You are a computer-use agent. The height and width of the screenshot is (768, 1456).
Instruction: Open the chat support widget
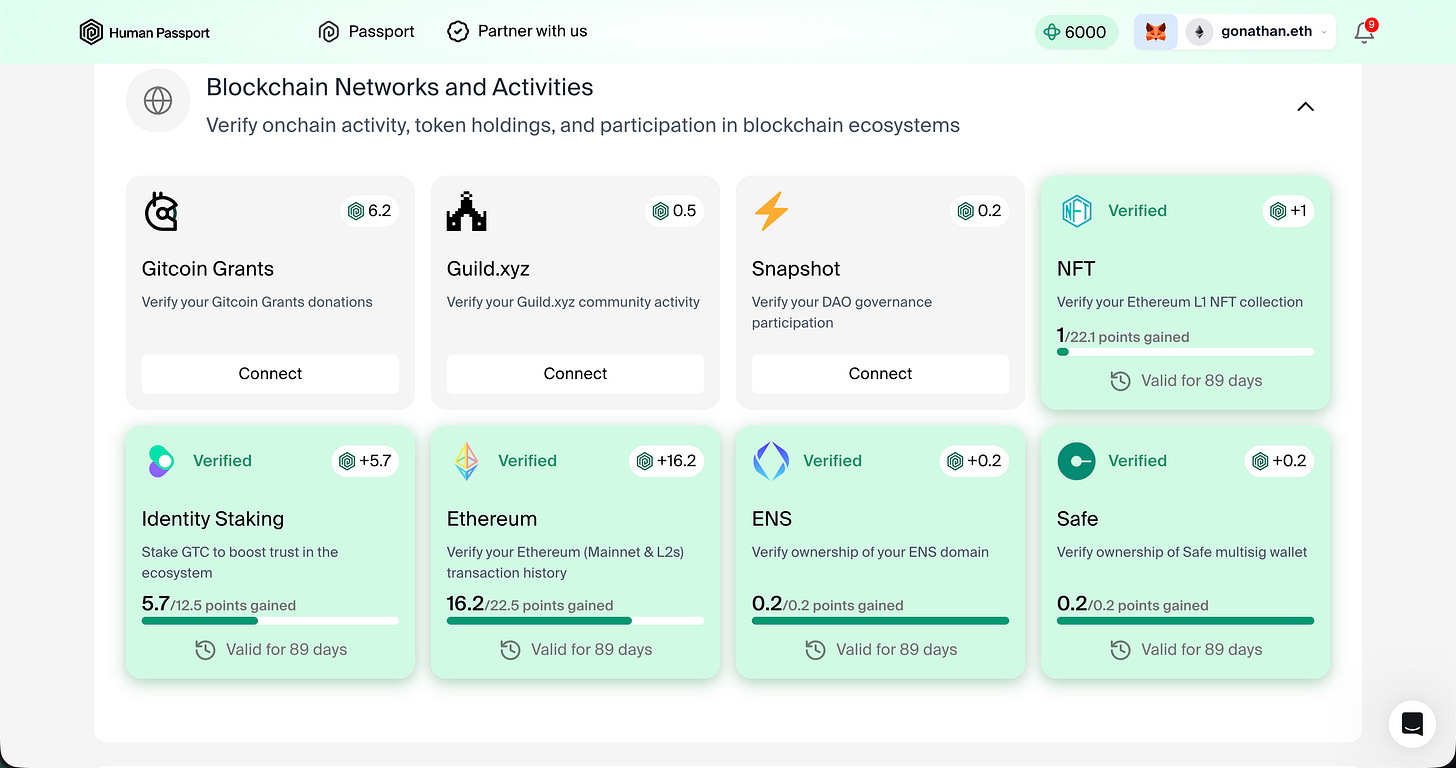1412,724
